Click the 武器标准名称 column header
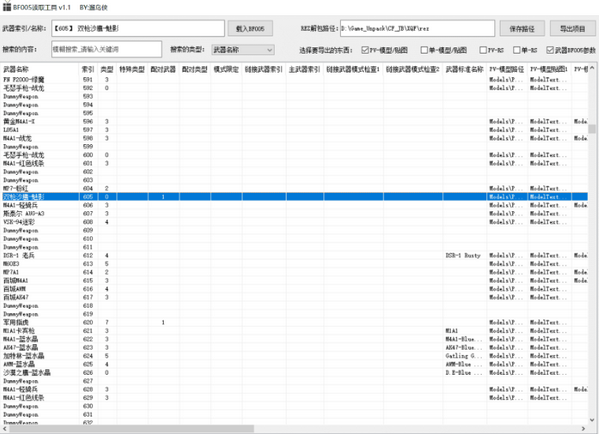The height and width of the screenshot is (434, 599). click(x=465, y=69)
